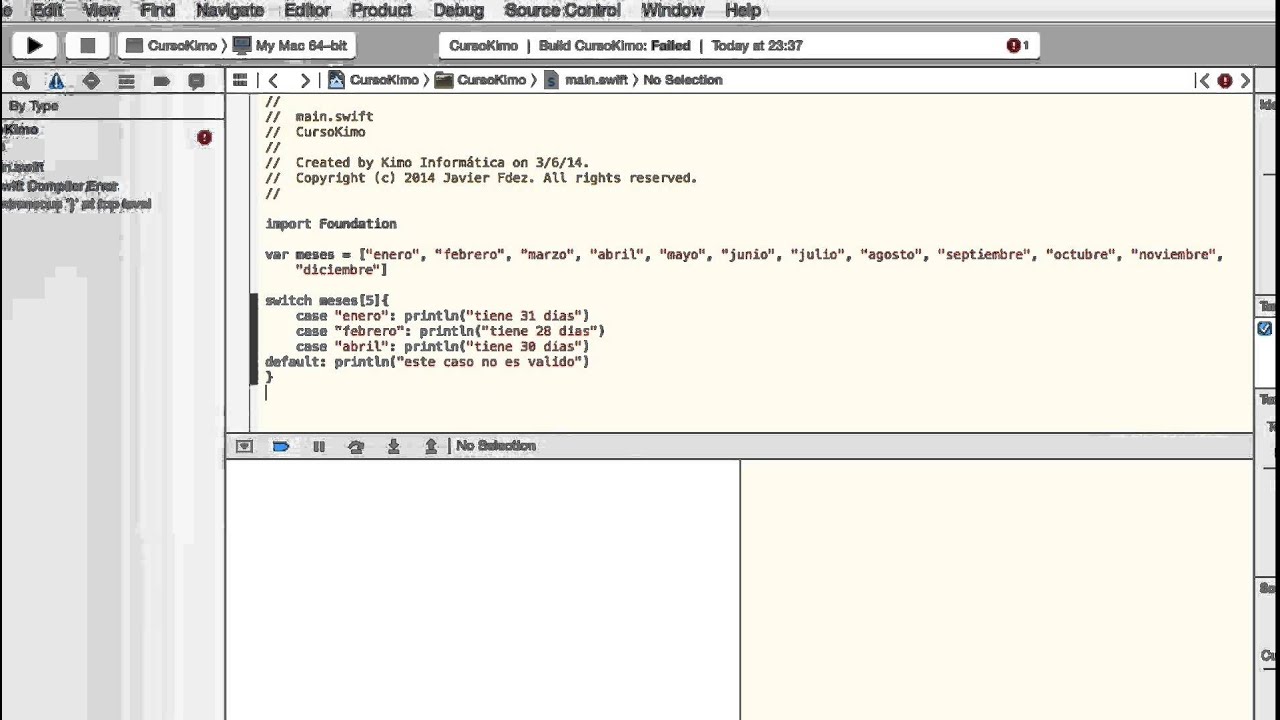Select CursoKimo folder in jump bar
This screenshot has width=1280, height=720.
click(x=481, y=80)
